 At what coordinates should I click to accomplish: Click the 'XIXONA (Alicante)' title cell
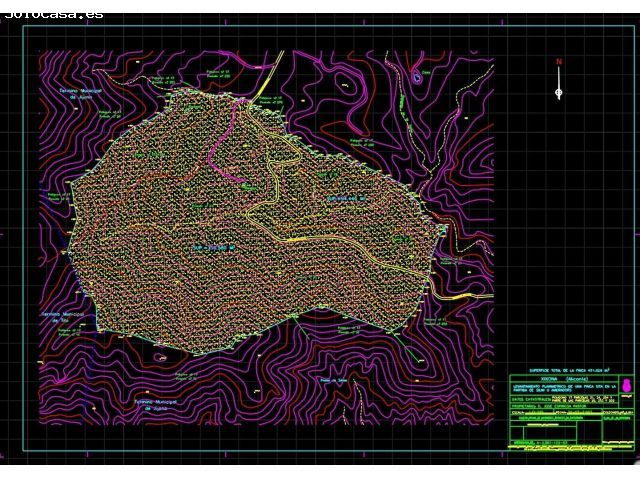point(564,379)
